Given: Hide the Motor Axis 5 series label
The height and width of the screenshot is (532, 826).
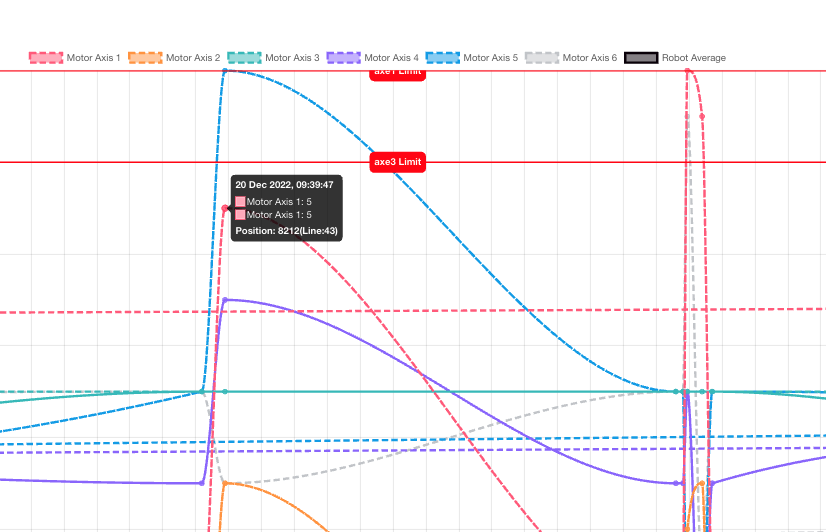Looking at the screenshot, I should click(490, 58).
